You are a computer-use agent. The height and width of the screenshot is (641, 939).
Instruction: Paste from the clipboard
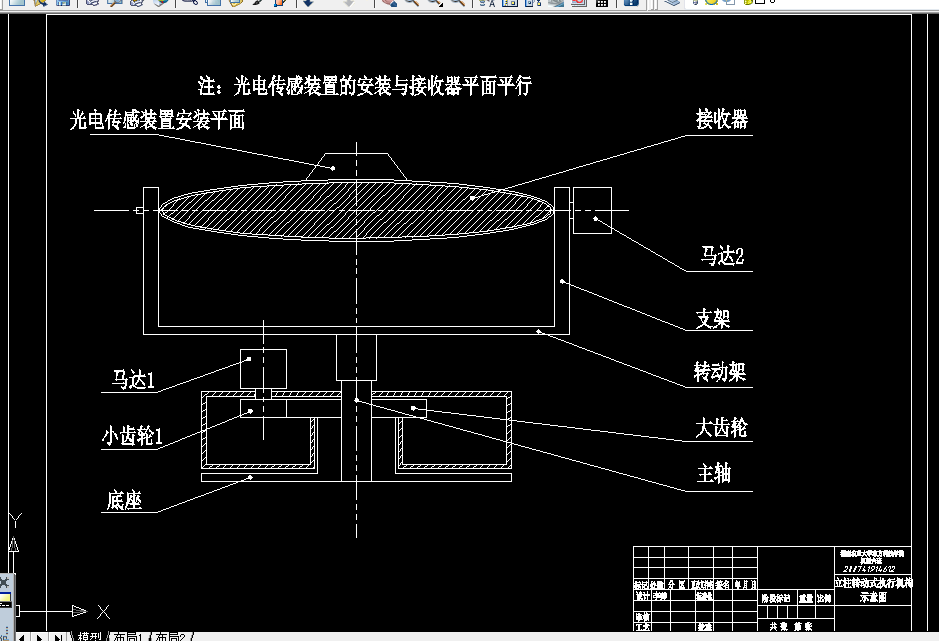(x=236, y=4)
